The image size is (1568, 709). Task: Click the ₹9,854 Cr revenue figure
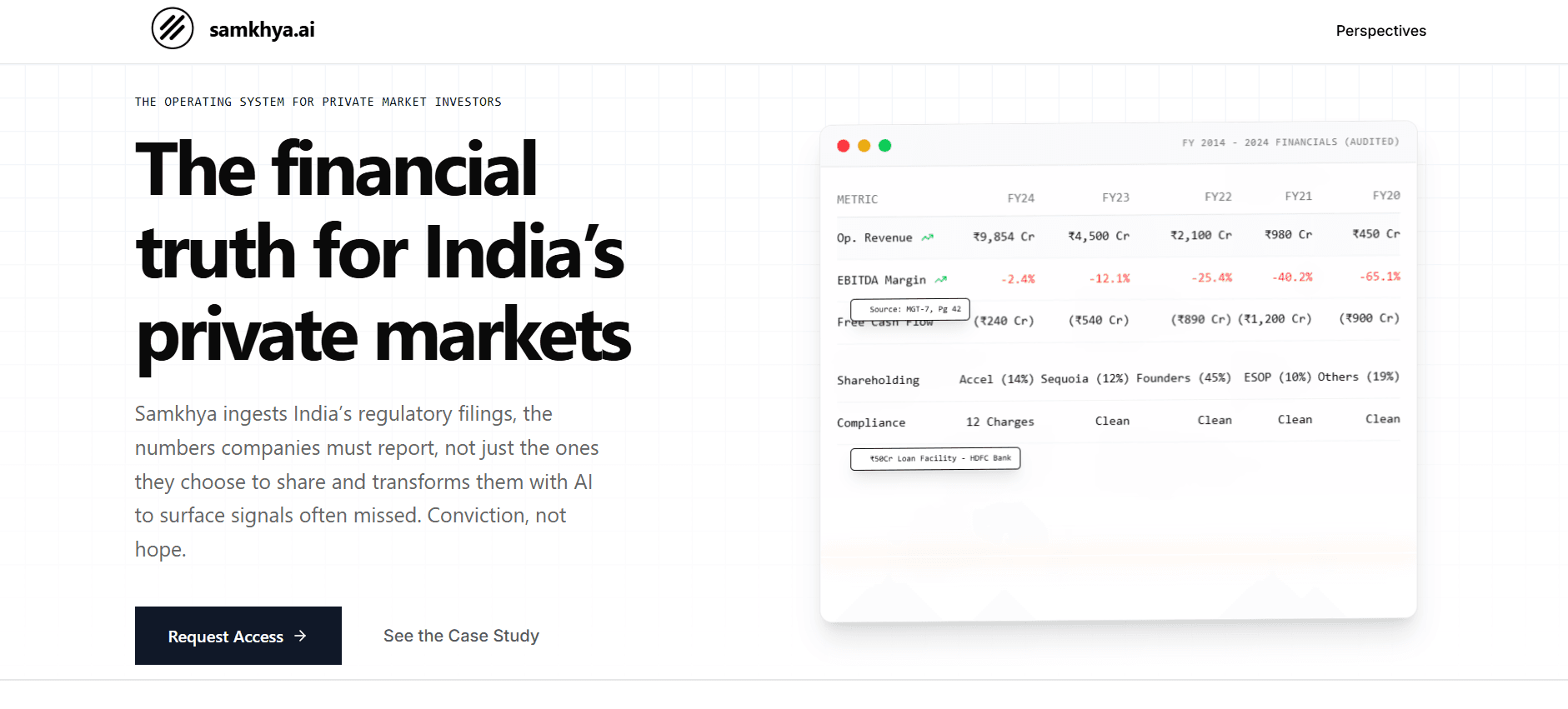coord(1004,237)
